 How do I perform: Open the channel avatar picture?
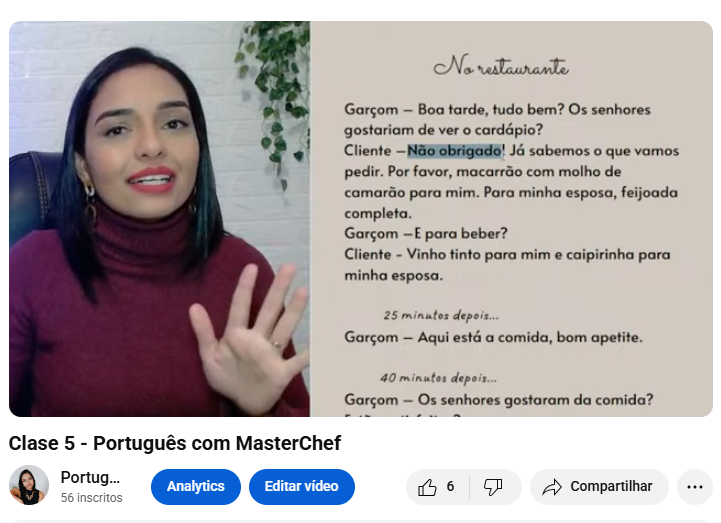29,485
